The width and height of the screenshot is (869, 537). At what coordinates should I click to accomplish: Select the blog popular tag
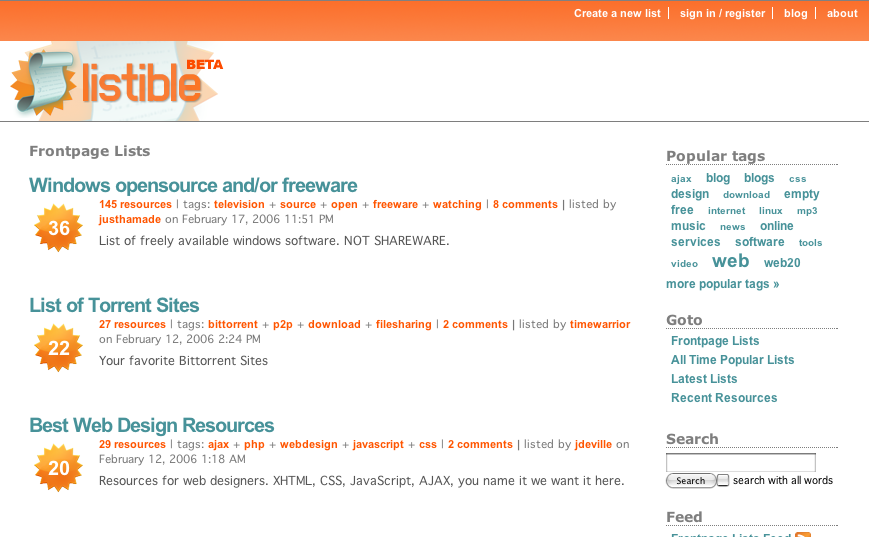point(718,178)
